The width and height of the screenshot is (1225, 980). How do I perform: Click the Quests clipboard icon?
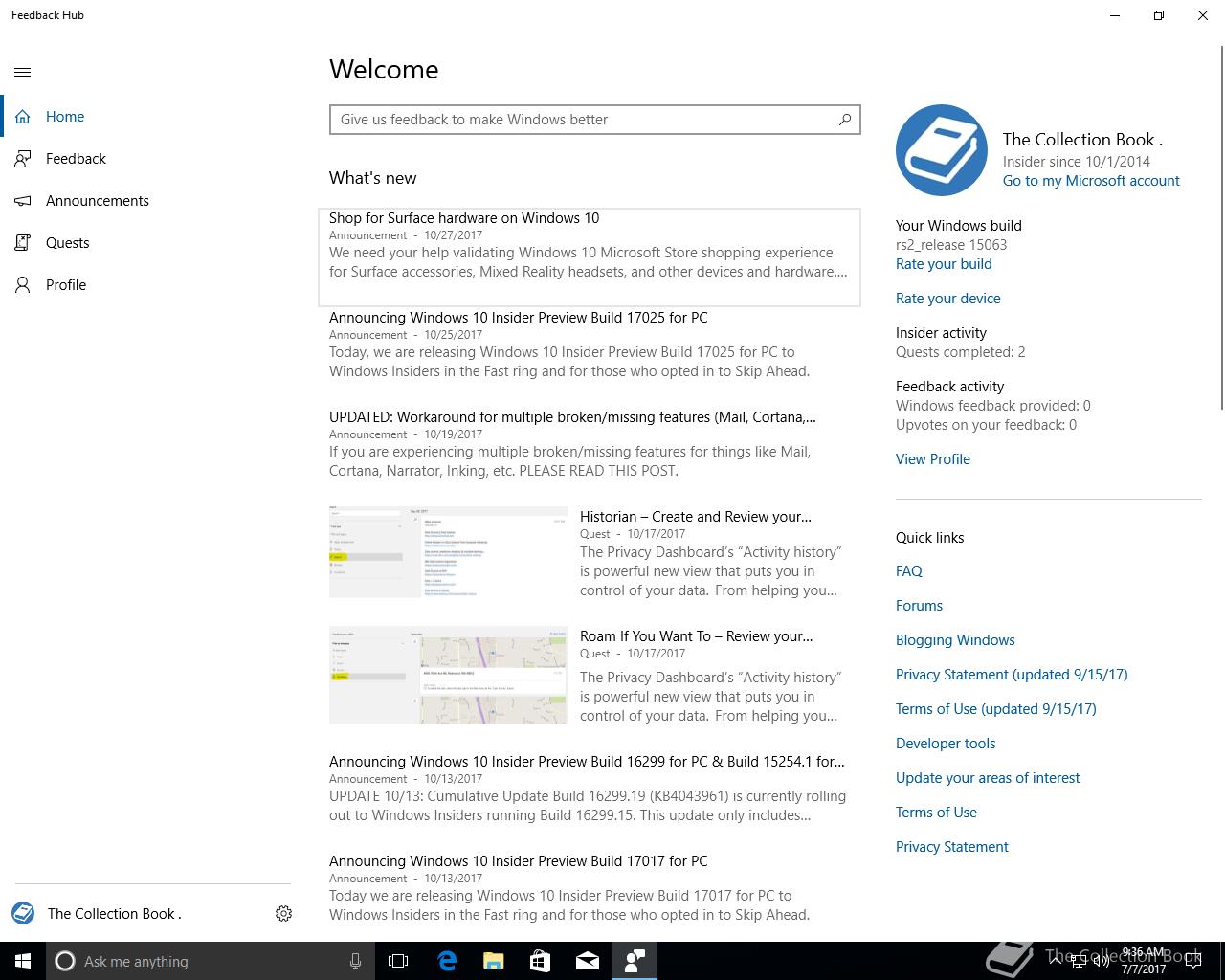(23, 243)
